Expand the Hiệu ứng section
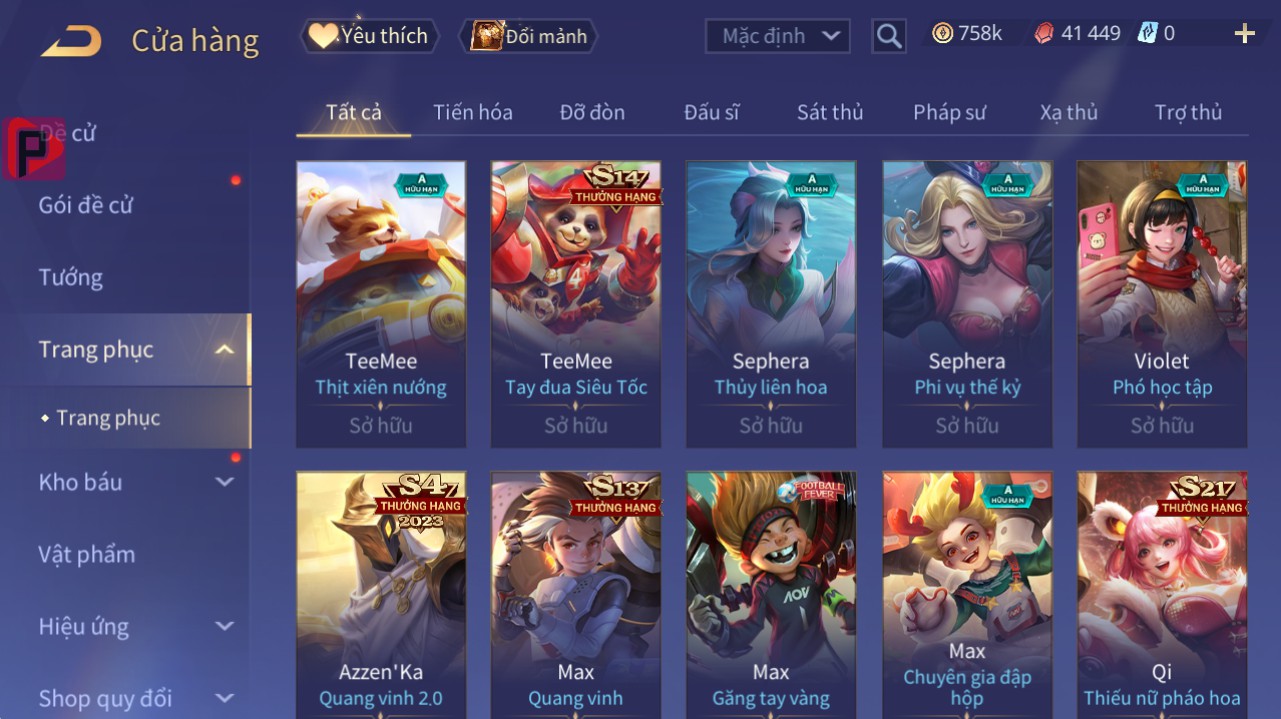This screenshot has width=1281, height=719. [x=131, y=627]
